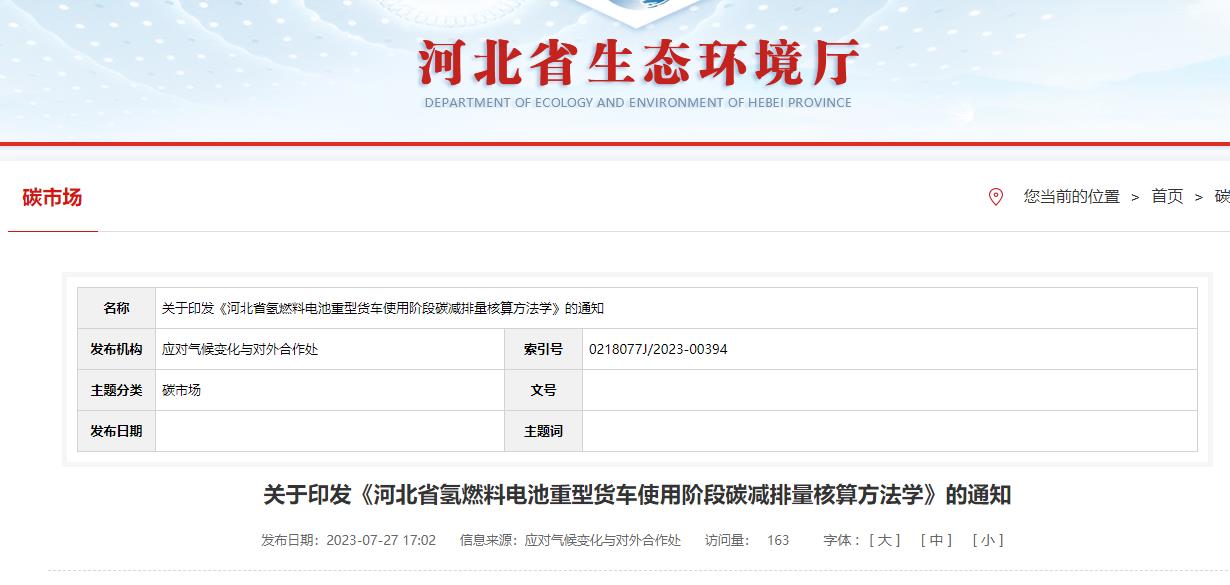Click the visit count 163
The width and height of the screenshot is (1230, 585).
click(778, 540)
